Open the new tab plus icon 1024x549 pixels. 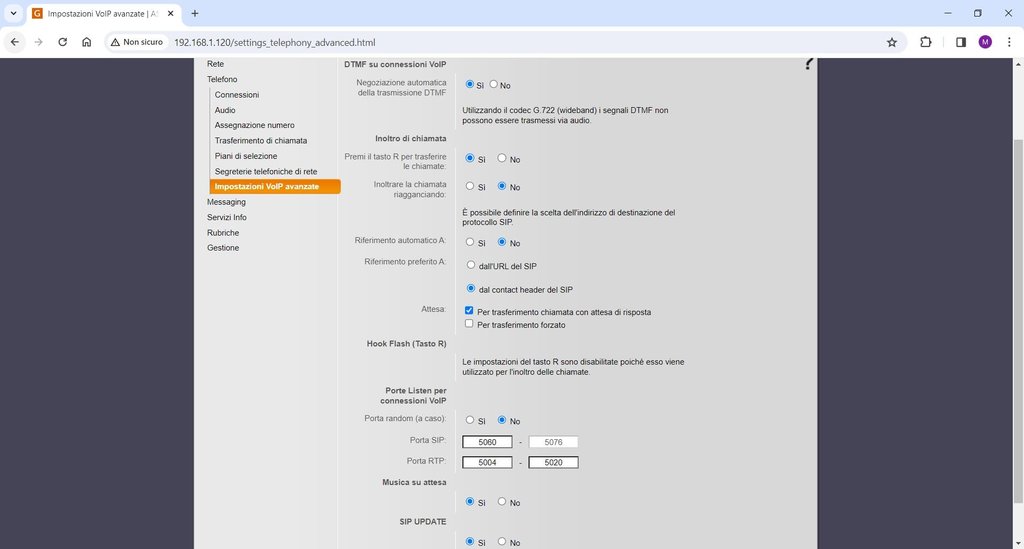click(195, 14)
